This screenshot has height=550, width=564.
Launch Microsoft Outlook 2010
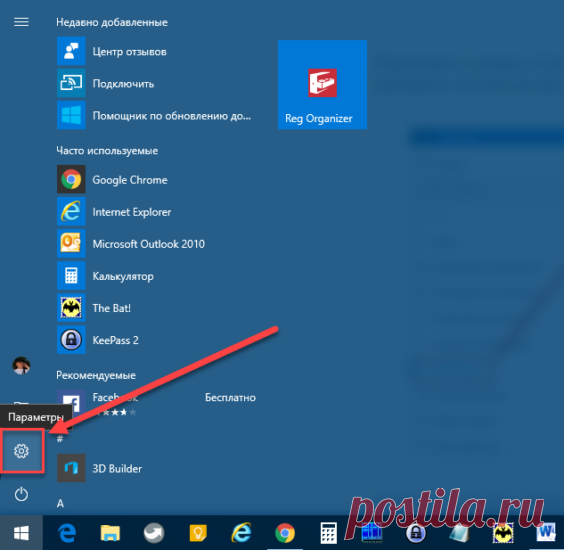click(131, 244)
